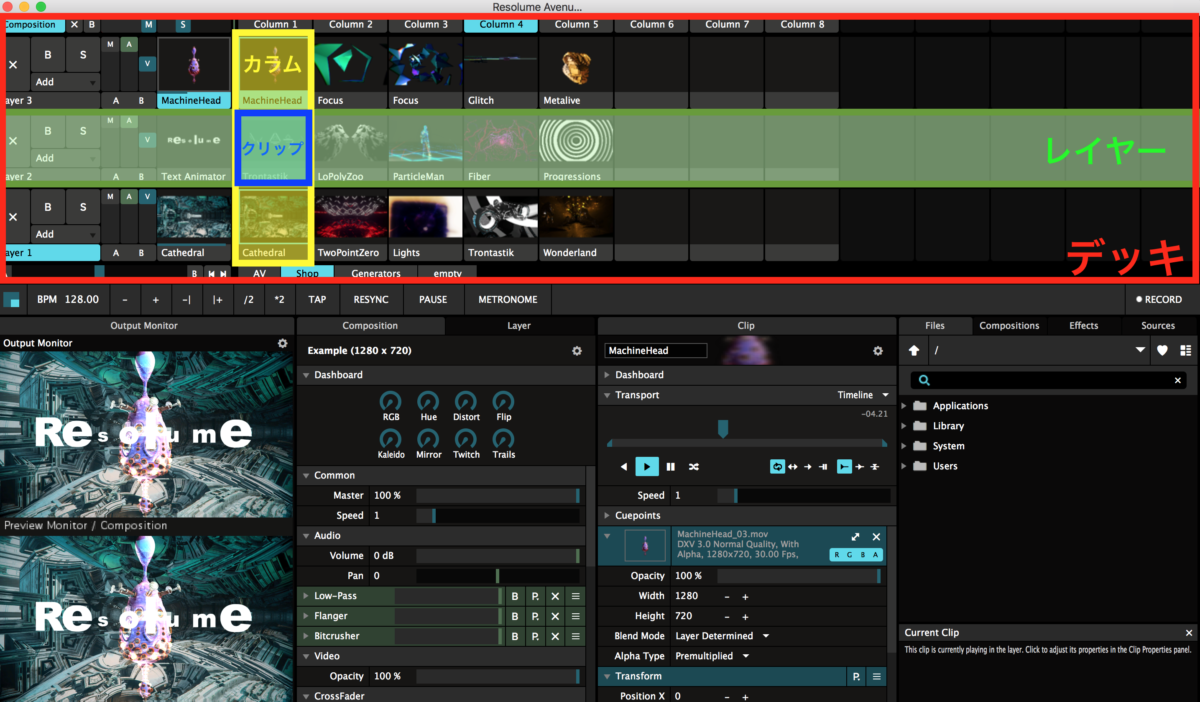The width and height of the screenshot is (1200, 702).
Task: Bypass the Low-Pass effect with B
Action: (515, 596)
